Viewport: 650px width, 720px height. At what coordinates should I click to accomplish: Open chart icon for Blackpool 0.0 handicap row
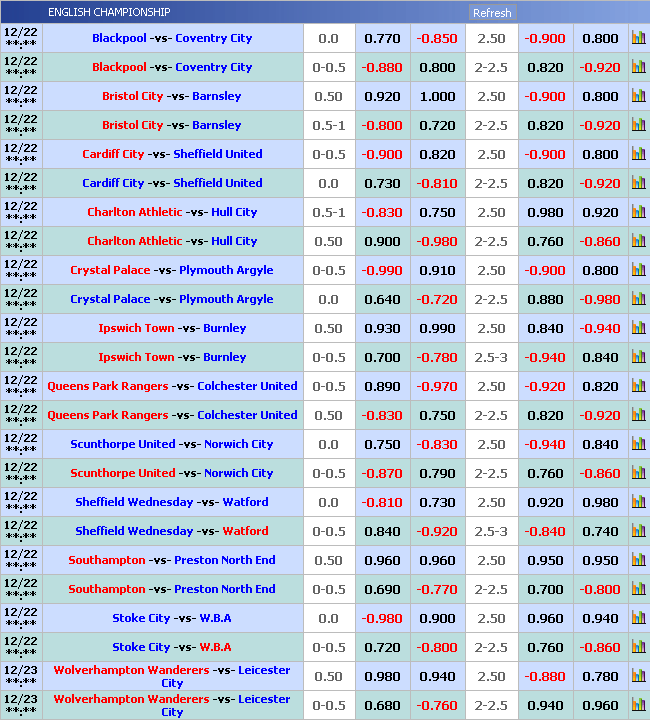pos(638,39)
